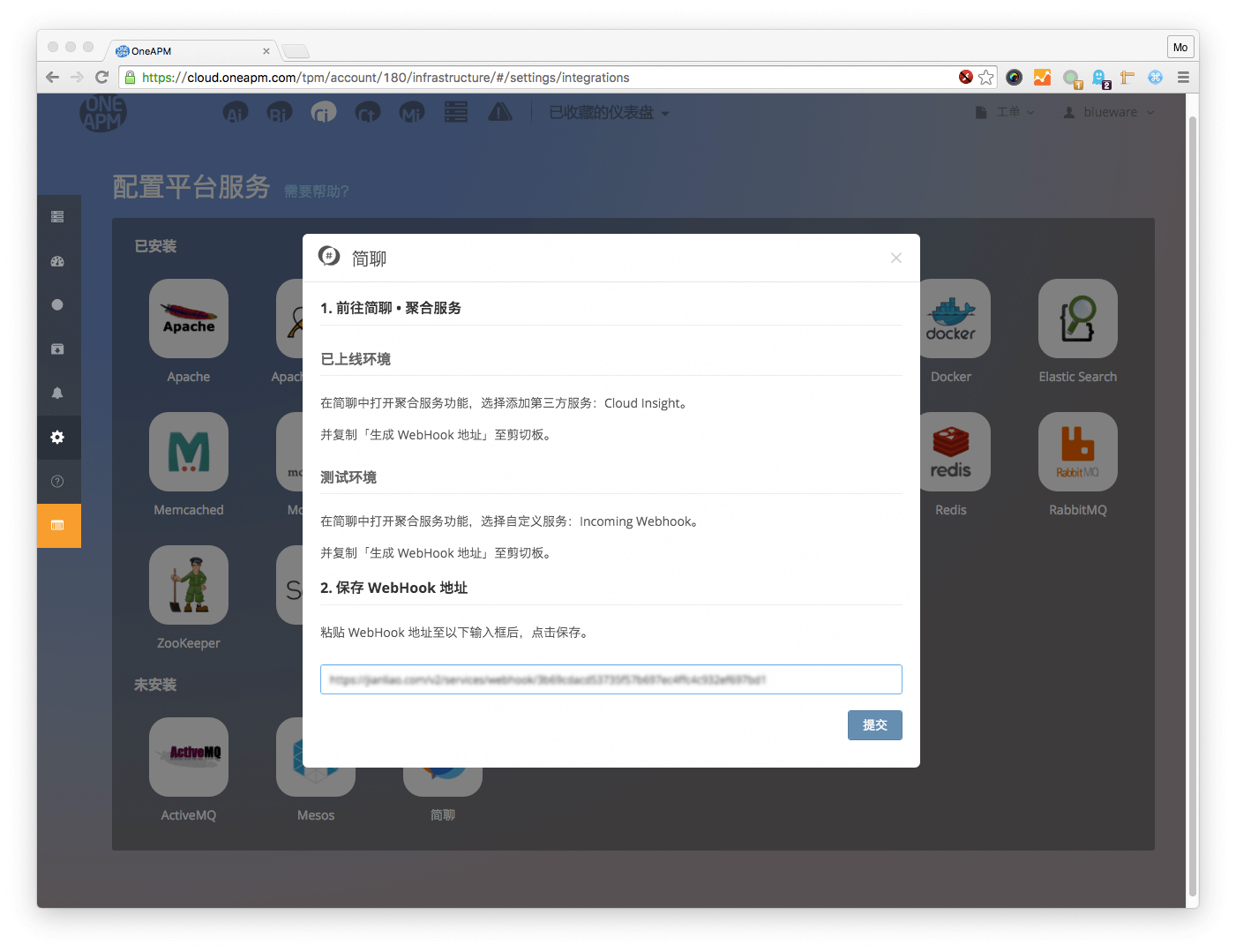Select the archive box sidebar icon
The image size is (1236, 952).
point(57,349)
